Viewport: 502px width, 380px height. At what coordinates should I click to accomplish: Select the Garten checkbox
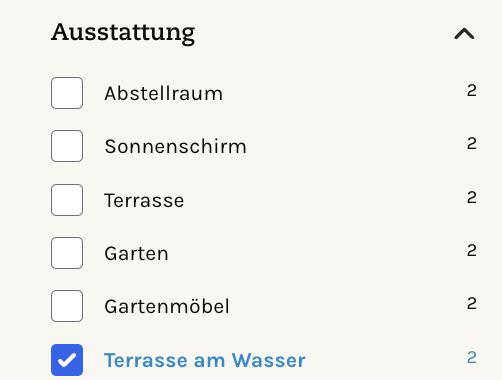(x=67, y=253)
